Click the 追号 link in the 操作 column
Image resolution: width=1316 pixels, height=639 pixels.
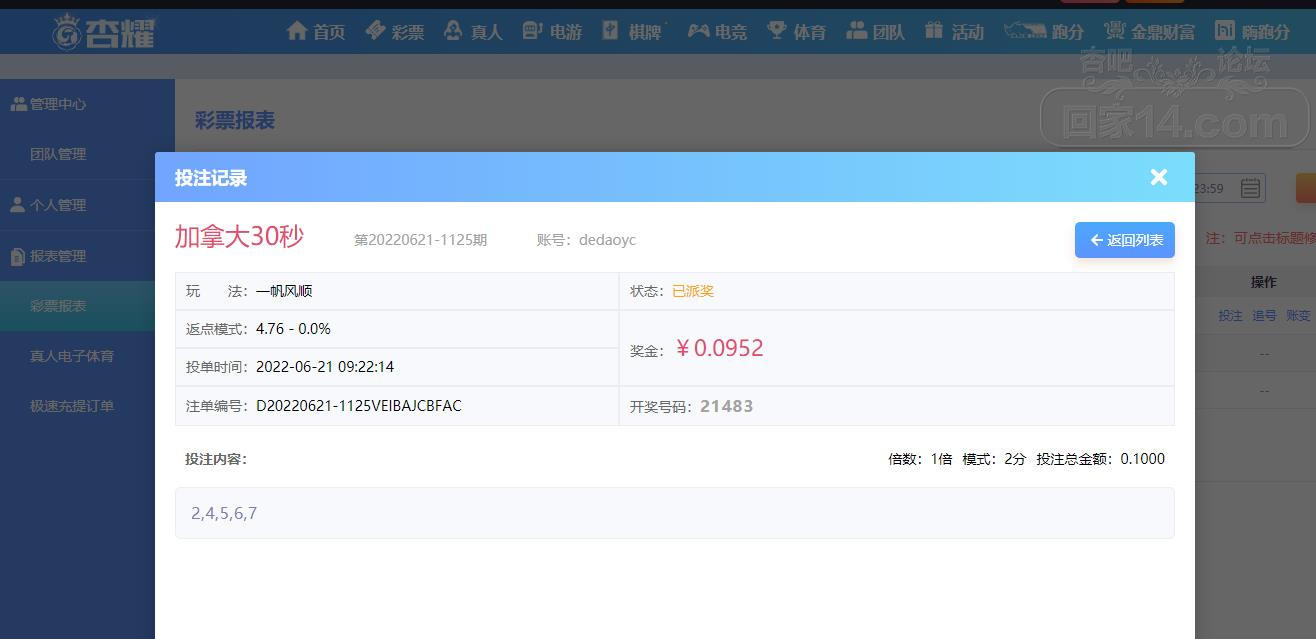[x=1264, y=316]
